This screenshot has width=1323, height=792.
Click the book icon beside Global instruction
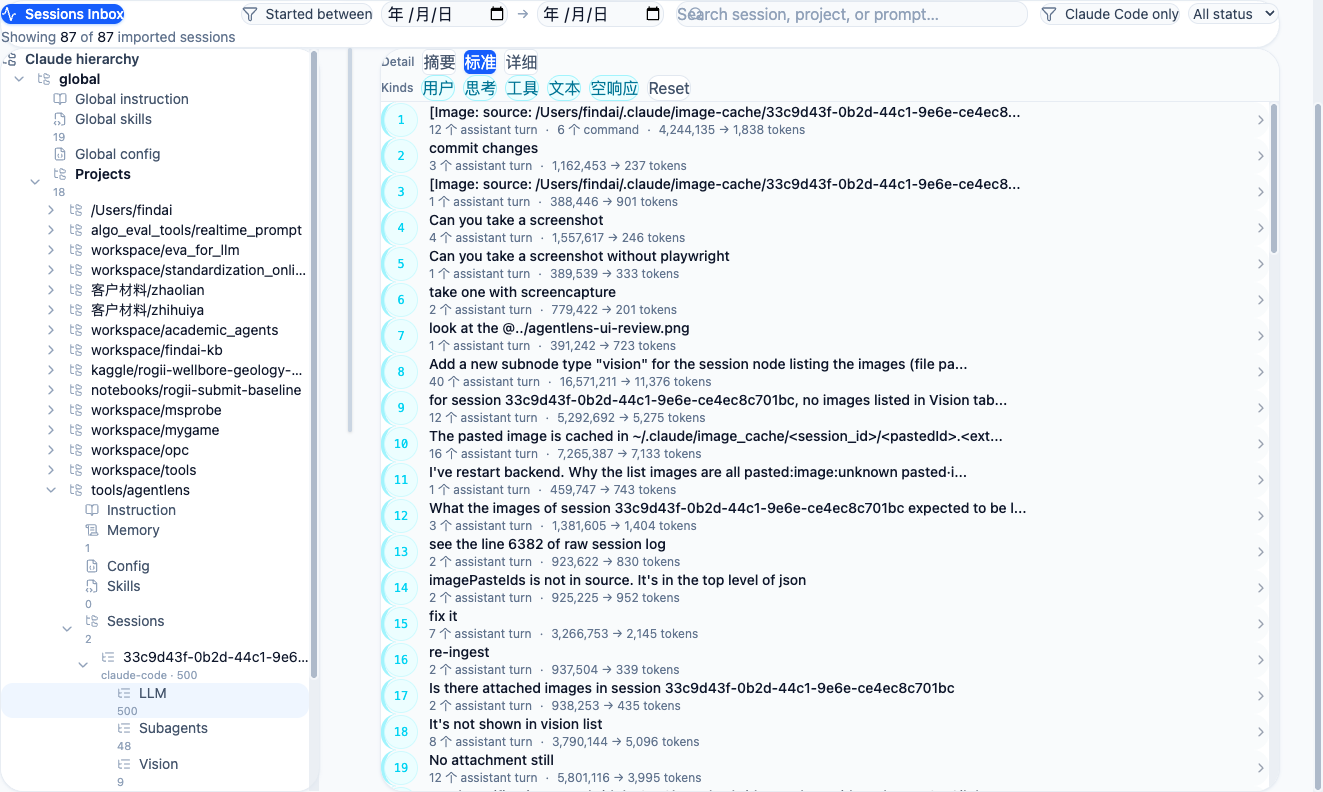[60, 99]
